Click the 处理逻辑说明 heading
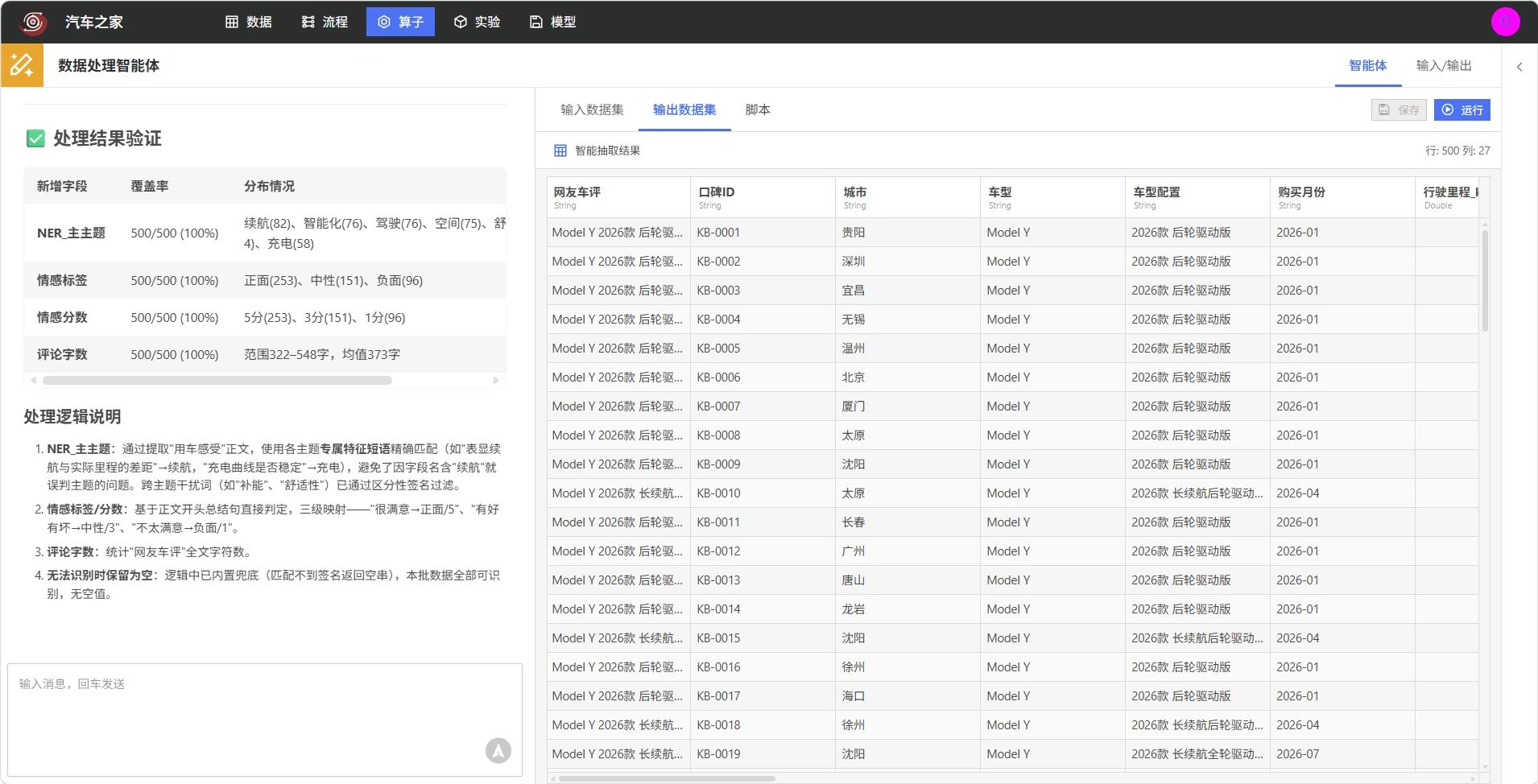1538x784 pixels. (72, 416)
